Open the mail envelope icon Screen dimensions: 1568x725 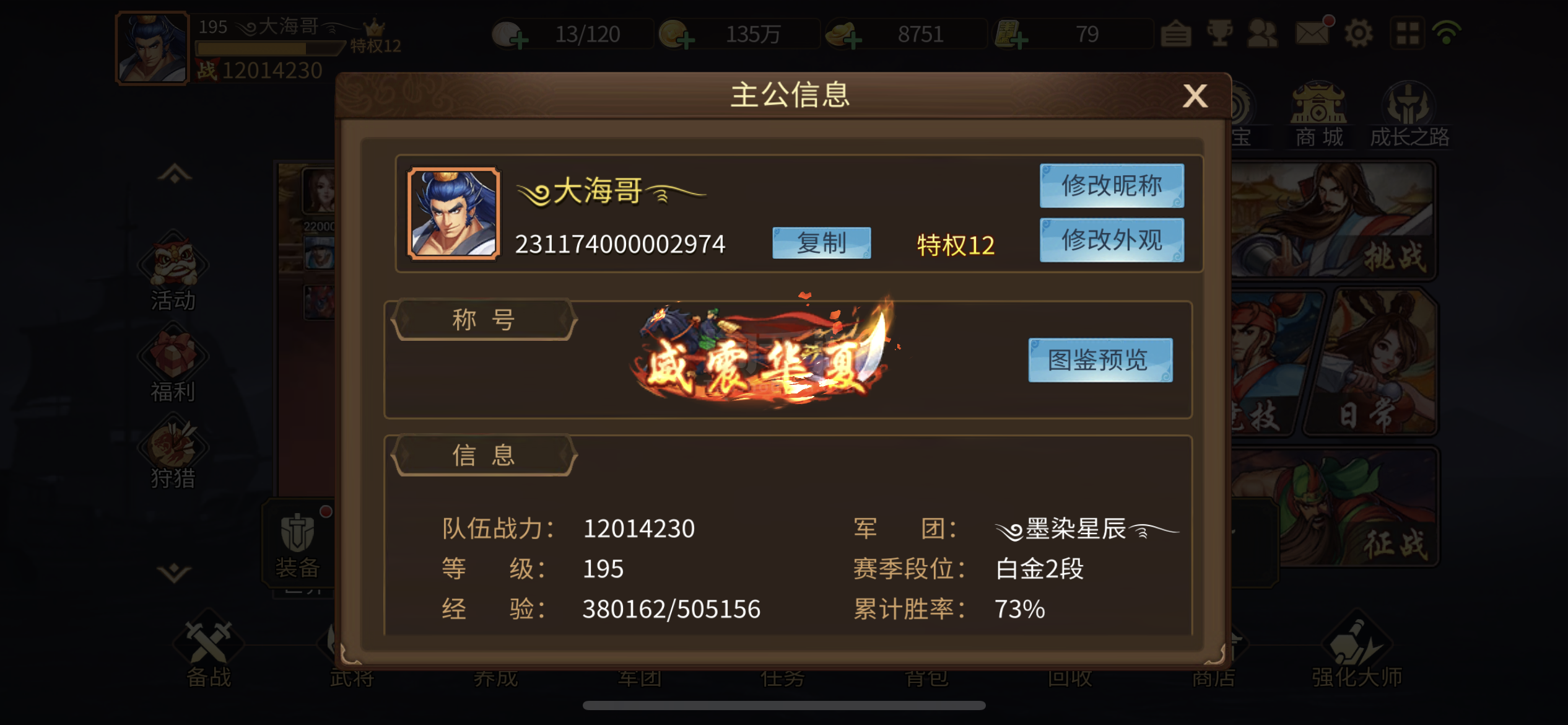point(1312,32)
